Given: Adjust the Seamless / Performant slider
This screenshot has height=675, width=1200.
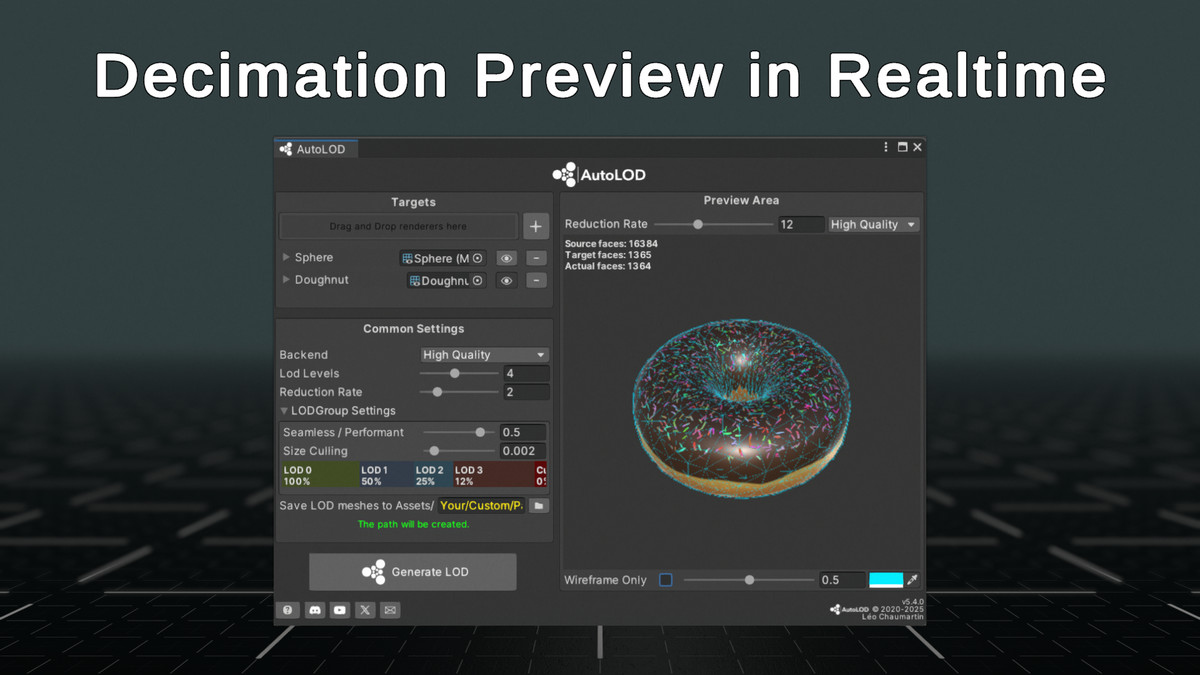Looking at the screenshot, I should pyautogui.click(x=459, y=432).
